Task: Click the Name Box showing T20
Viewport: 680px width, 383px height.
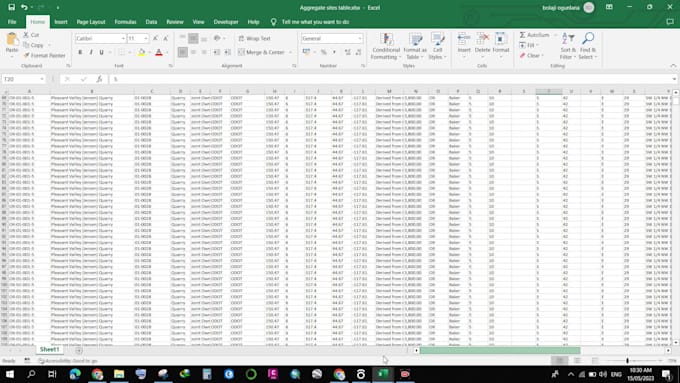Action: pyautogui.click(x=23, y=79)
